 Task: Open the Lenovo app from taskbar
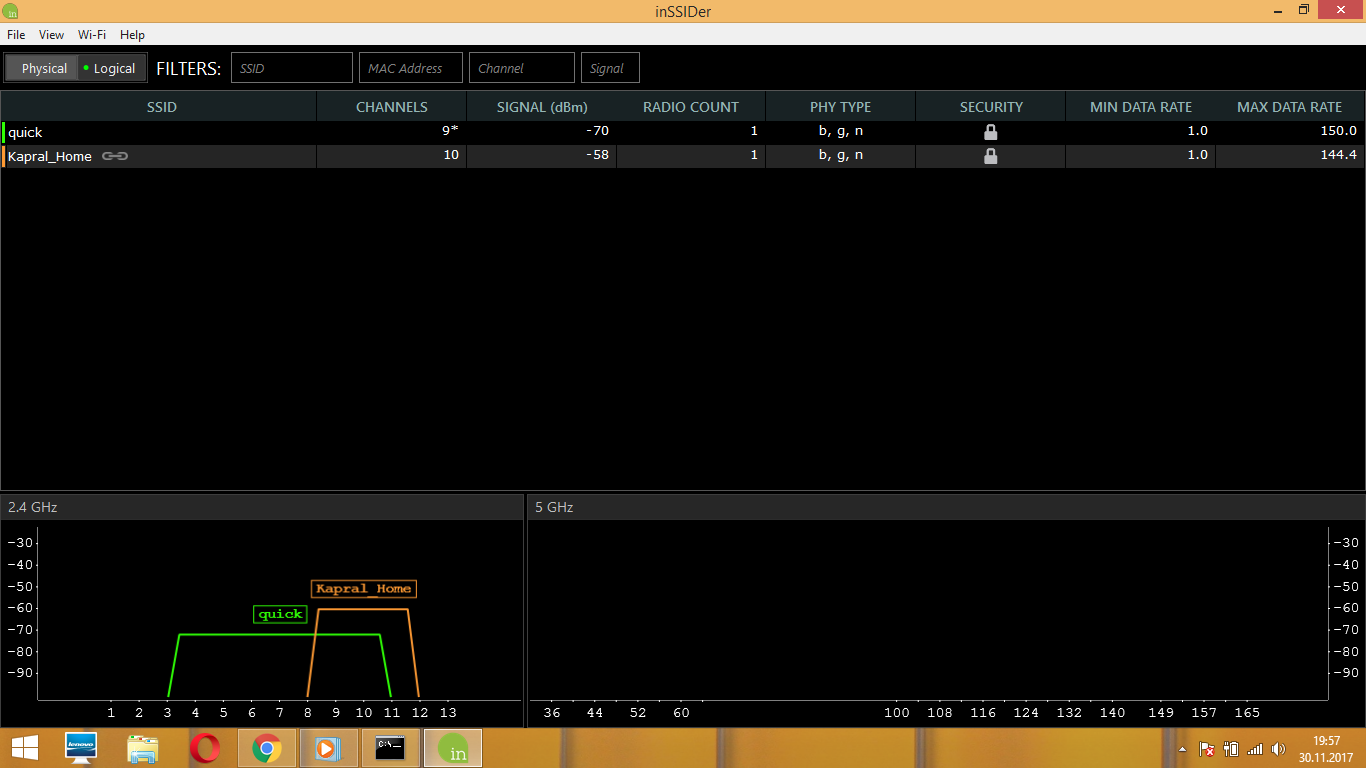80,748
